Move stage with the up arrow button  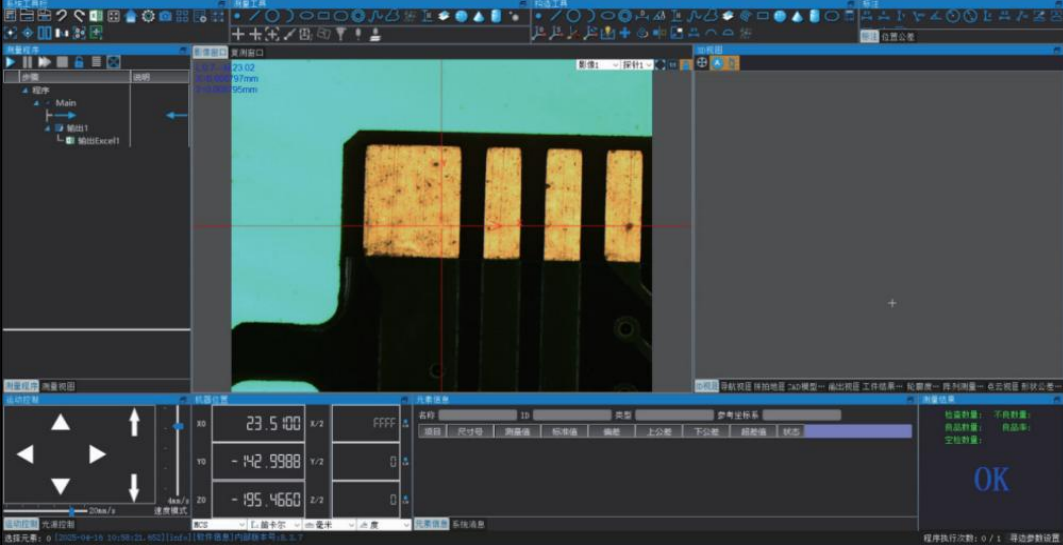coord(61,423)
